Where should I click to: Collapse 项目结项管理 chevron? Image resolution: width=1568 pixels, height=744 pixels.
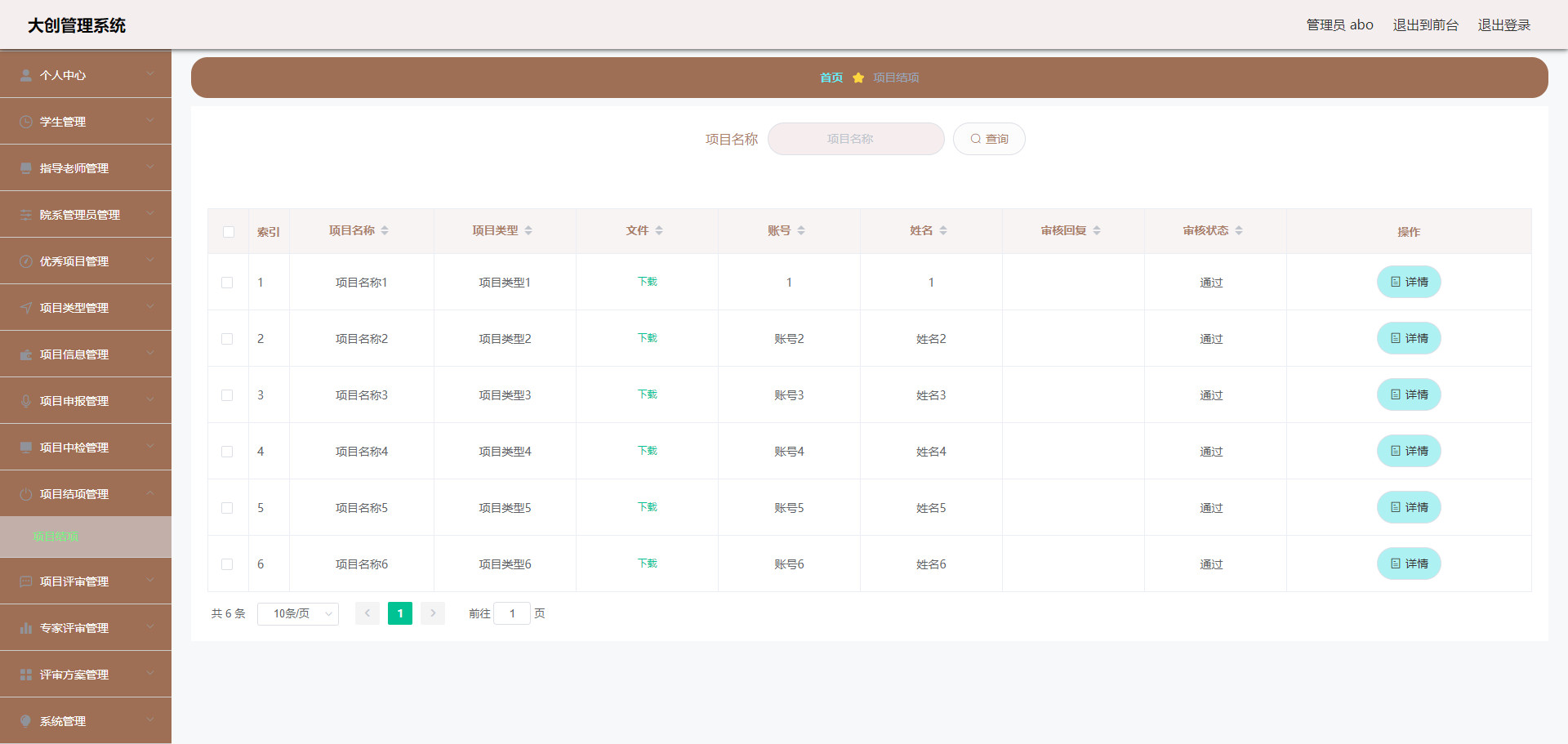coord(150,493)
